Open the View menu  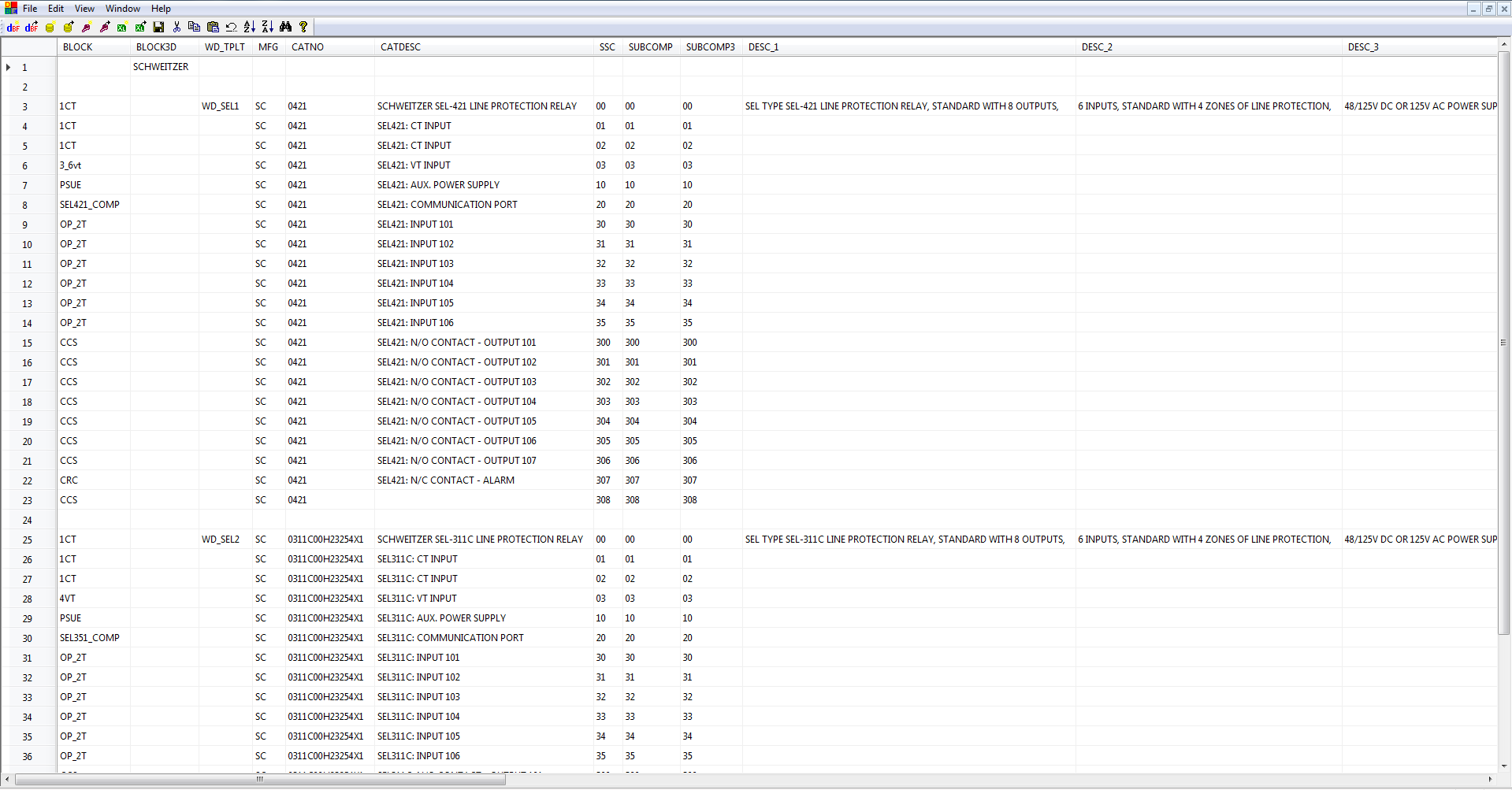[84, 9]
